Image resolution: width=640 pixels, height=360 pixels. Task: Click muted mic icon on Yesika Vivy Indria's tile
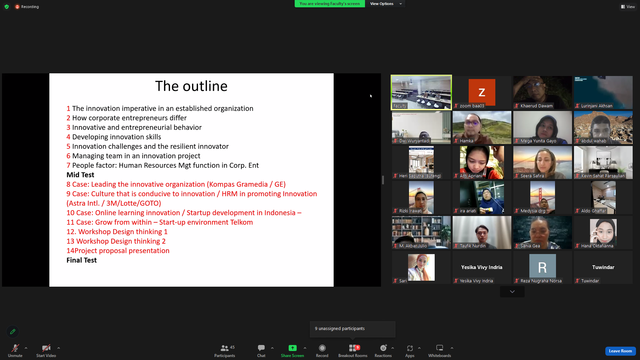tap(456, 281)
